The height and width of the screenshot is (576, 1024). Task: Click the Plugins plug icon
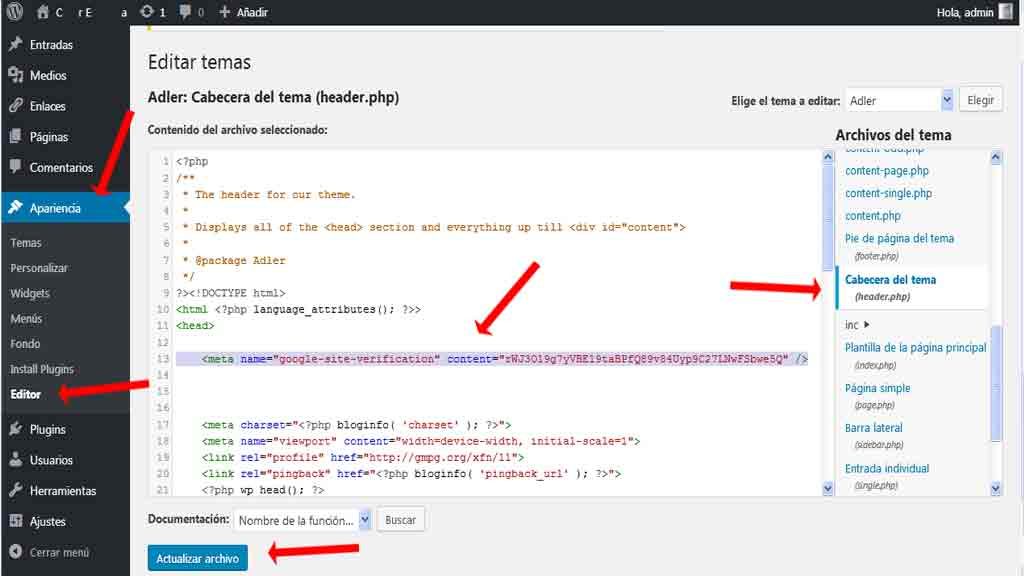click(x=16, y=429)
